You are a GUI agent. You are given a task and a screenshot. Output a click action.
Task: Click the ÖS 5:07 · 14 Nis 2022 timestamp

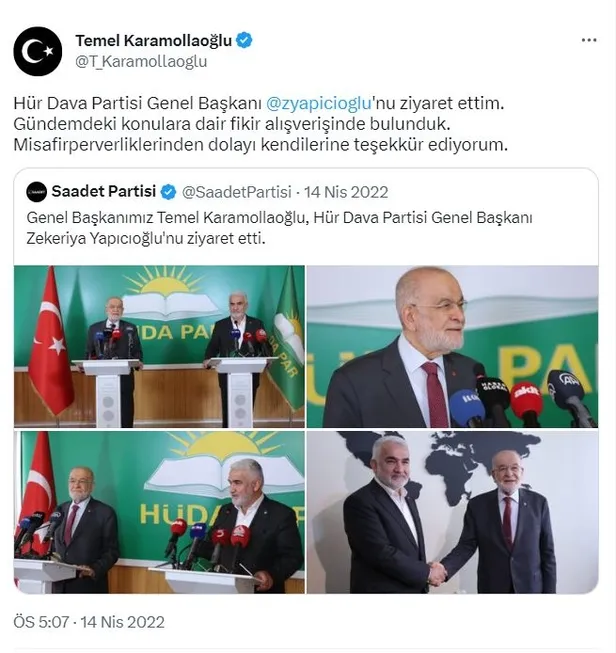click(89, 622)
